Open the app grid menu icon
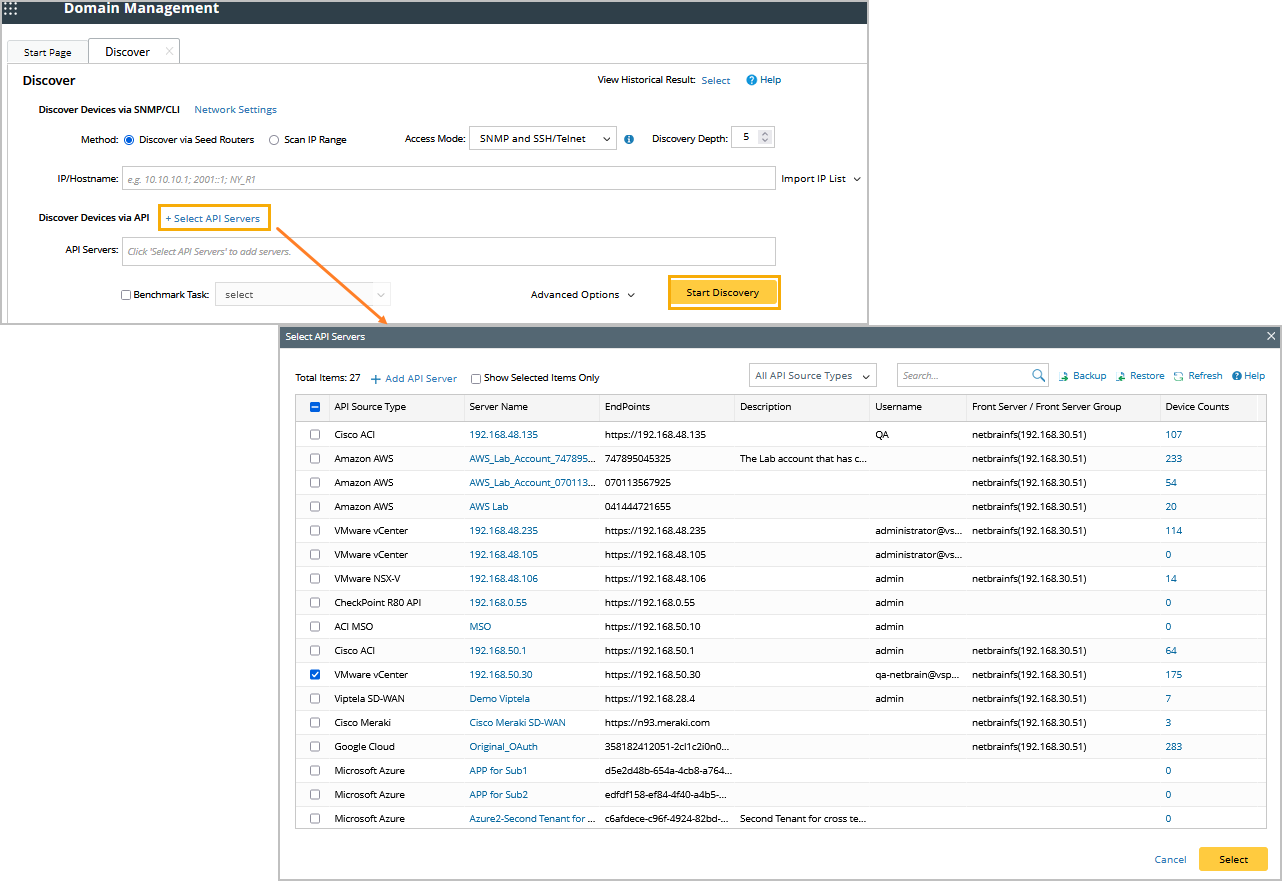 click(x=11, y=8)
